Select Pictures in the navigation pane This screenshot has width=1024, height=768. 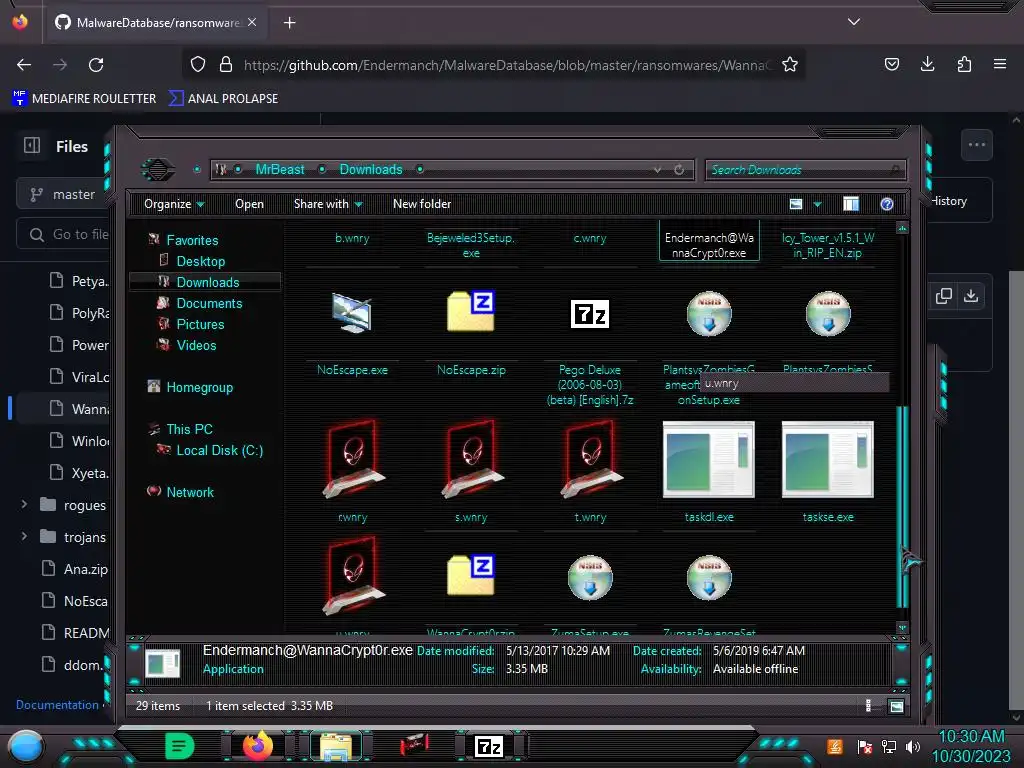tap(200, 324)
